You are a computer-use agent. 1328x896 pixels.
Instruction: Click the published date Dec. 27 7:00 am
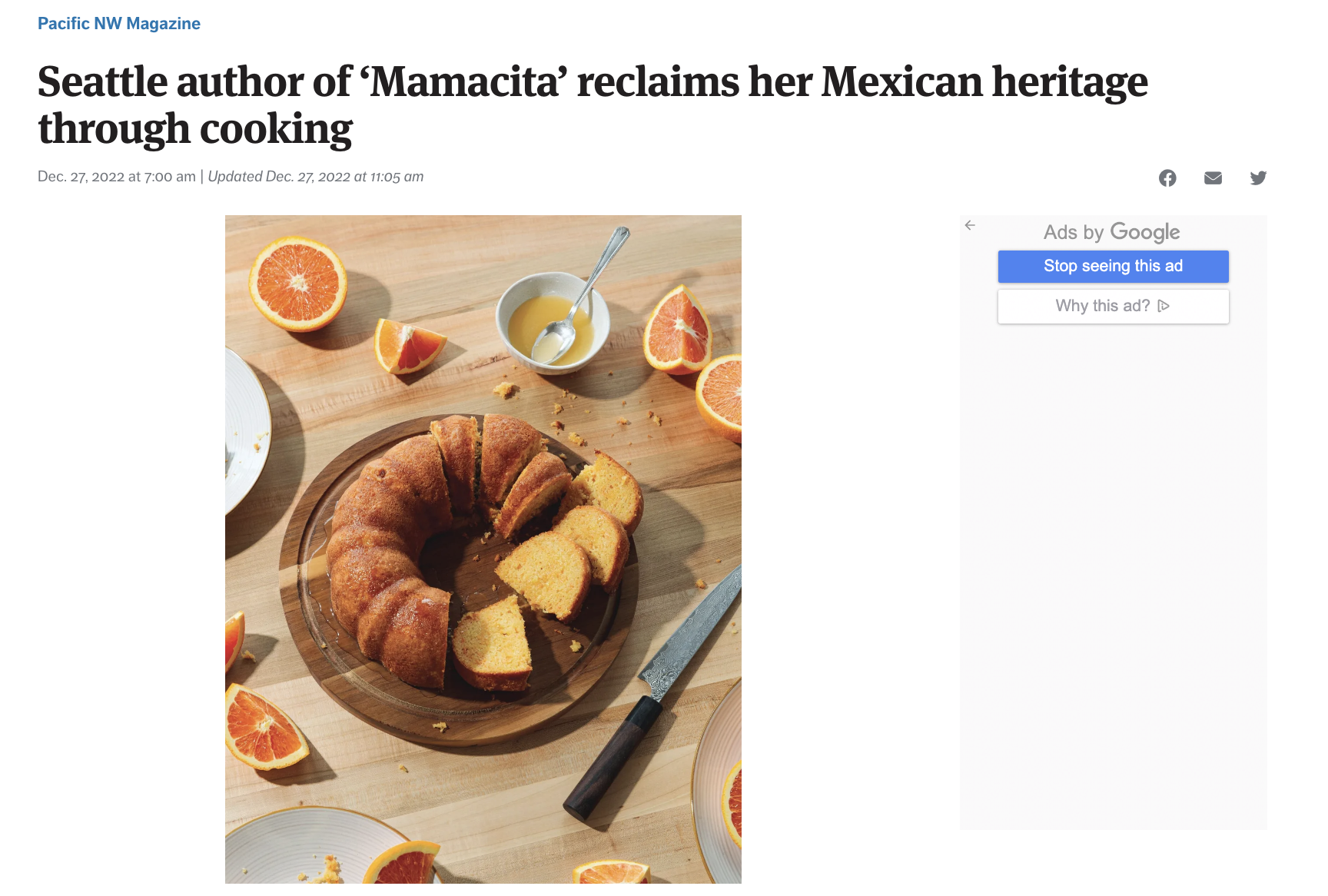pos(117,177)
